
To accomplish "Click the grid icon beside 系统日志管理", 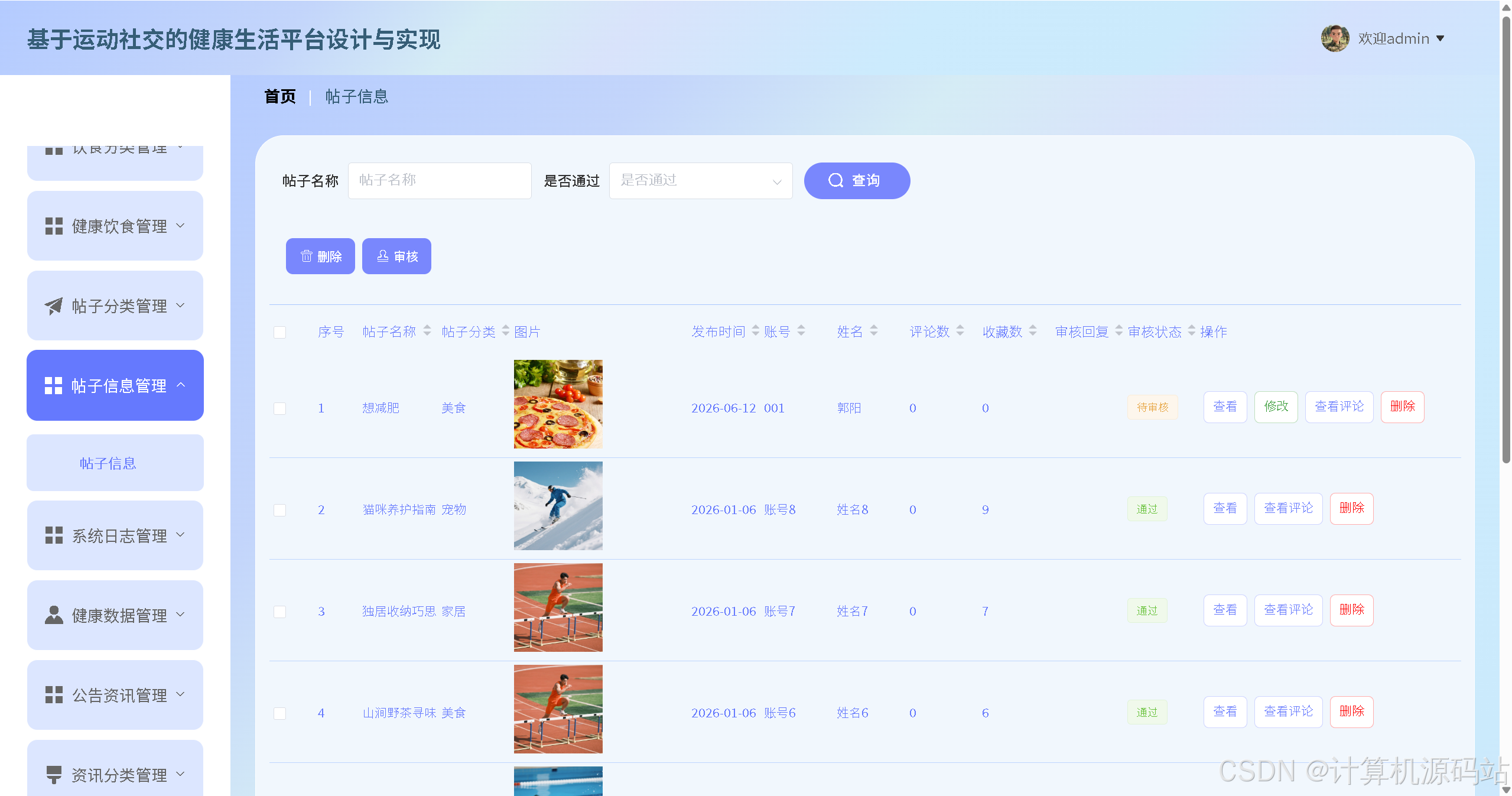I will 54,535.
